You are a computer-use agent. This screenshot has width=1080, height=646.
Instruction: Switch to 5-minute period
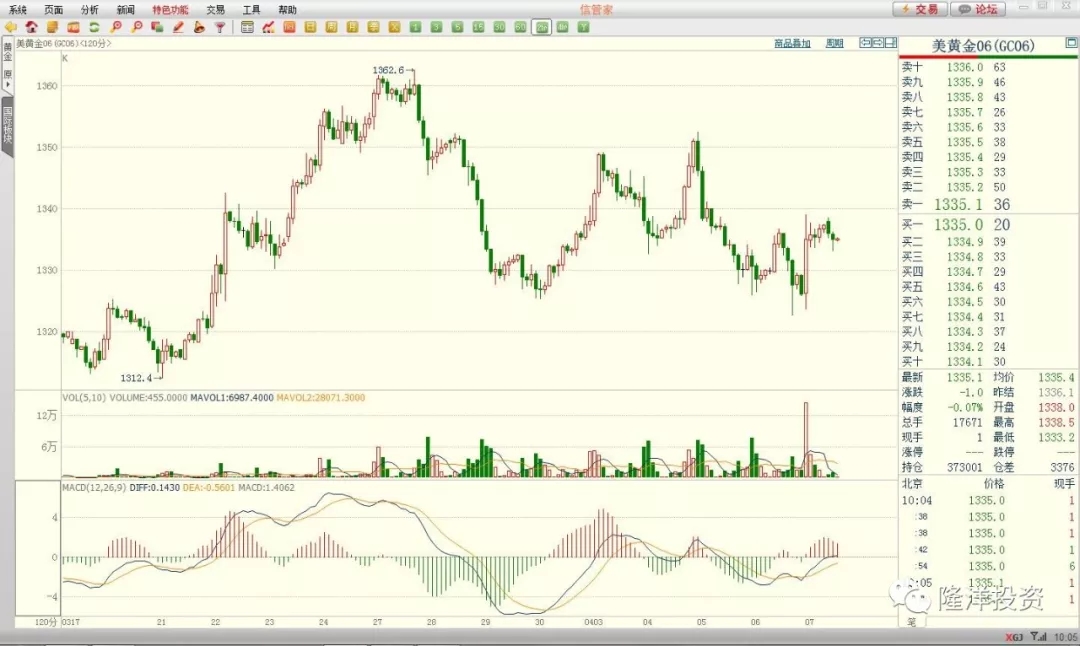point(457,28)
